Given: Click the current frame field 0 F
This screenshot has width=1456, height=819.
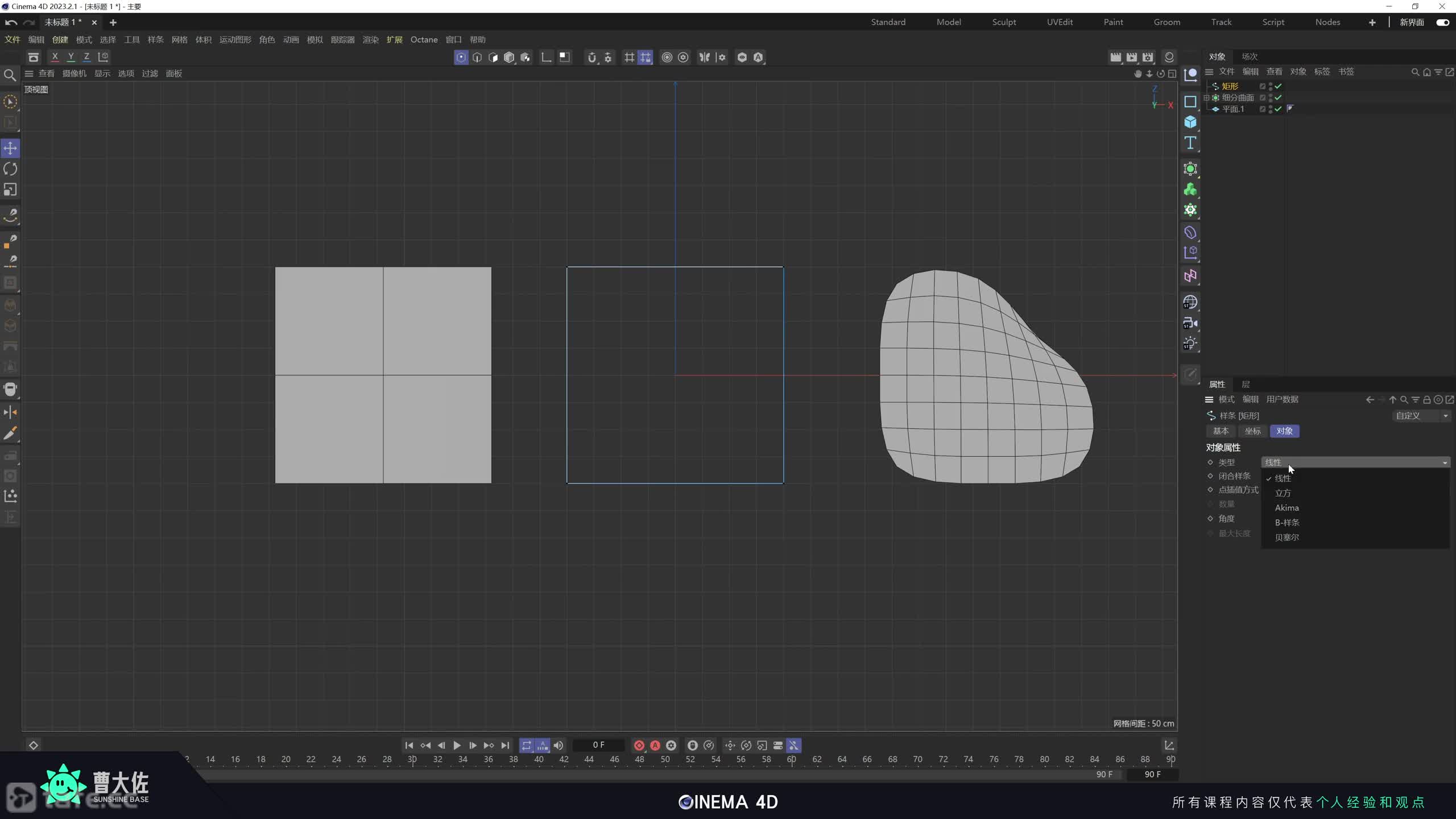Looking at the screenshot, I should click(598, 745).
